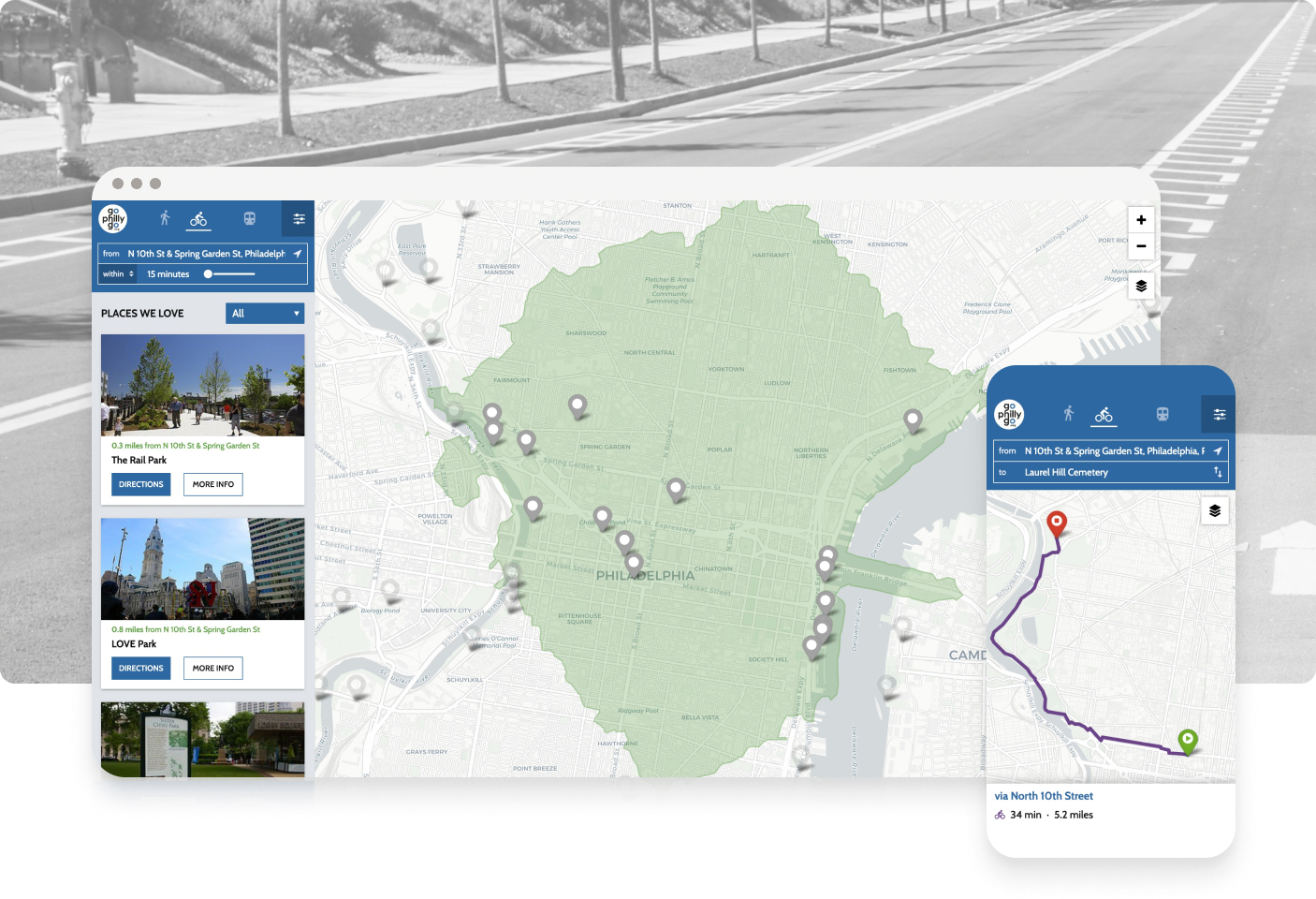The height and width of the screenshot is (899, 1316).
Task: Open the "All" places filter dropdown
Action: 265,314
